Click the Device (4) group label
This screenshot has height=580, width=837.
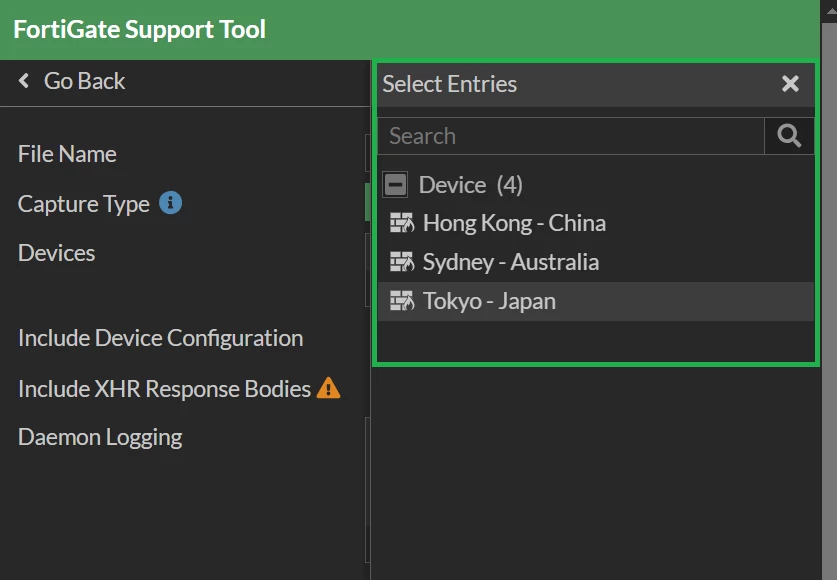point(470,185)
